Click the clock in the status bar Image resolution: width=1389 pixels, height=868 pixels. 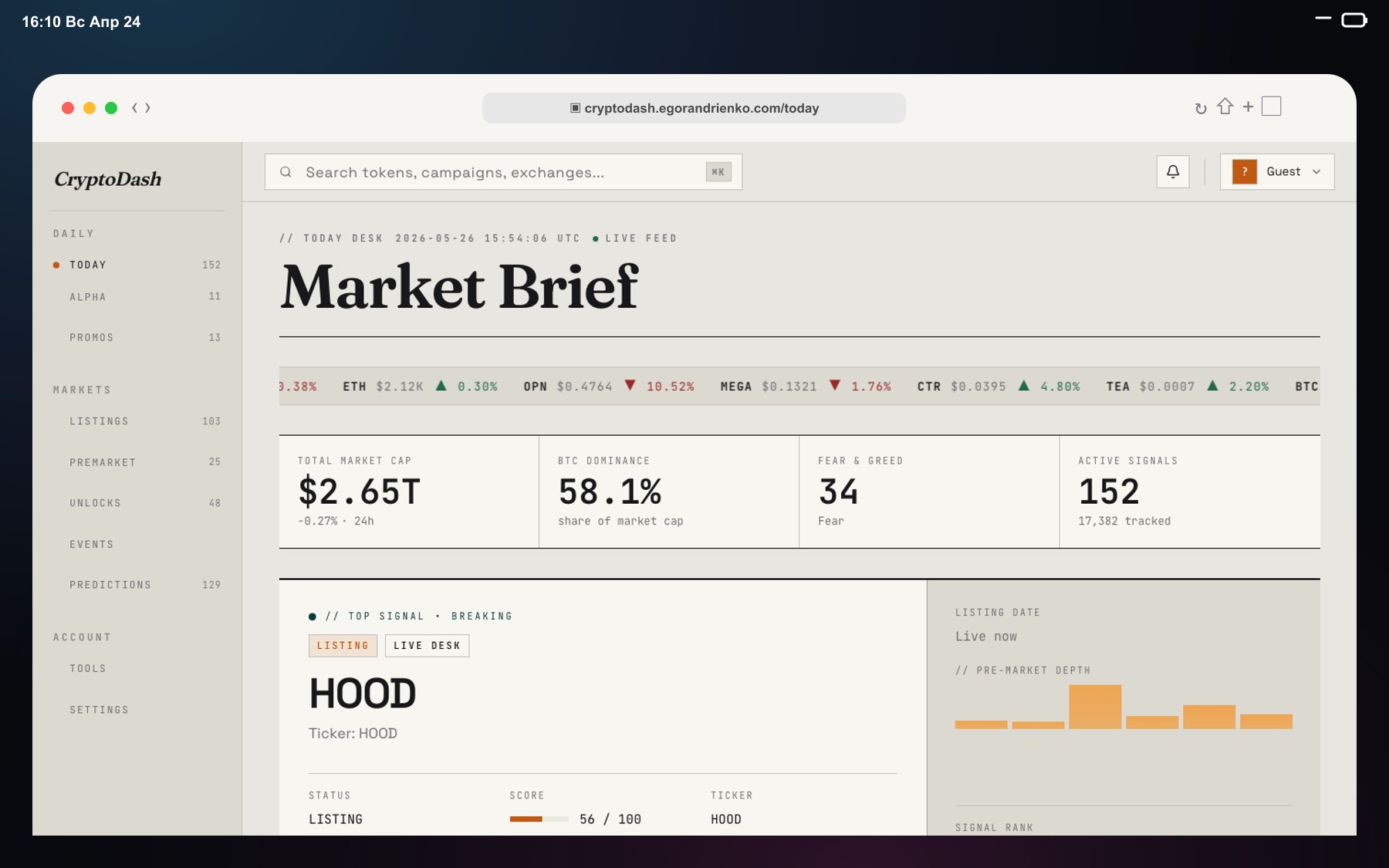(x=81, y=22)
